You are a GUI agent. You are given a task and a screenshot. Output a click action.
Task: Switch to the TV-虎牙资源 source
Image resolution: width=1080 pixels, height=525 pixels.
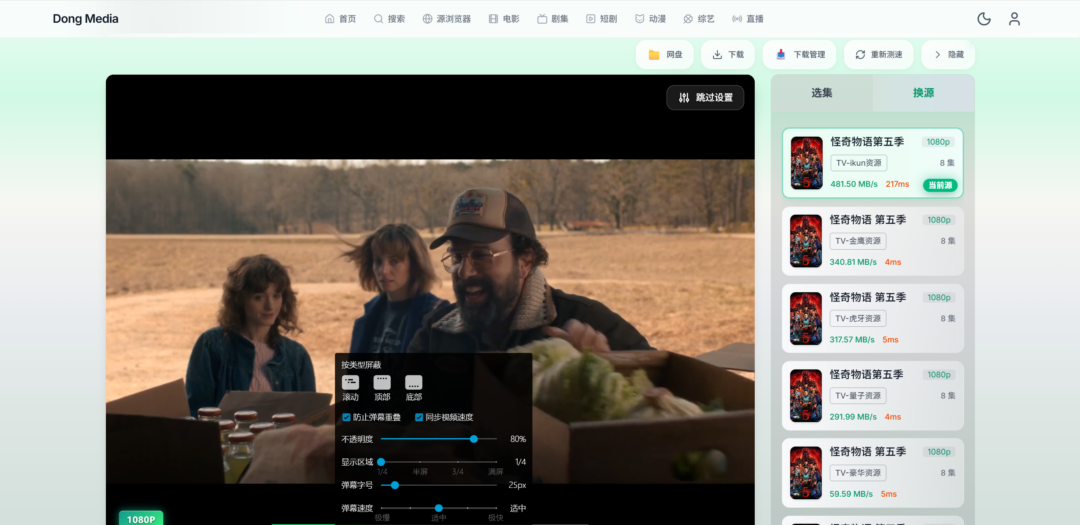click(x=873, y=318)
